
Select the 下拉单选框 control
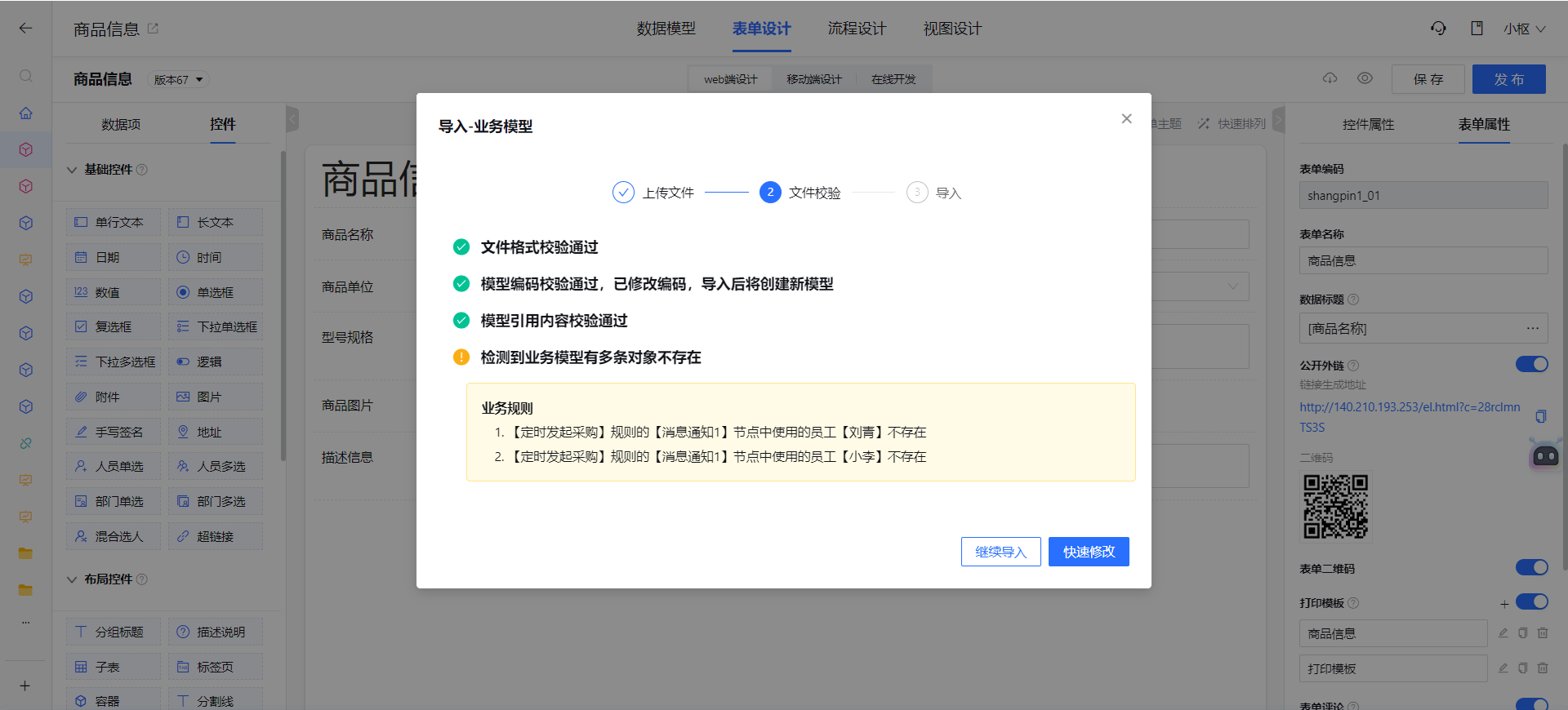[x=216, y=326]
